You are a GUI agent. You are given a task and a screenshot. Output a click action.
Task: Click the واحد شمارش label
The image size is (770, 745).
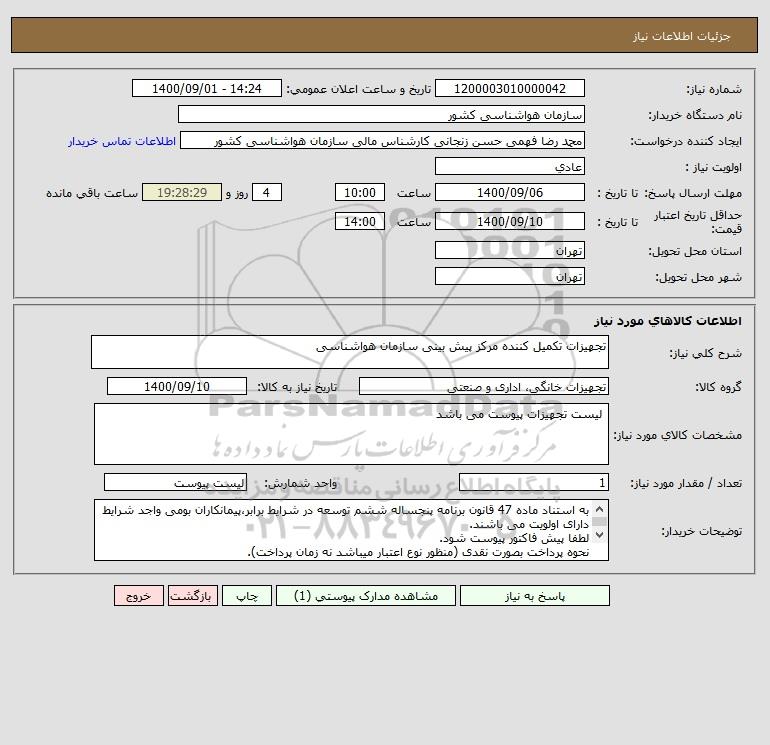(x=301, y=483)
